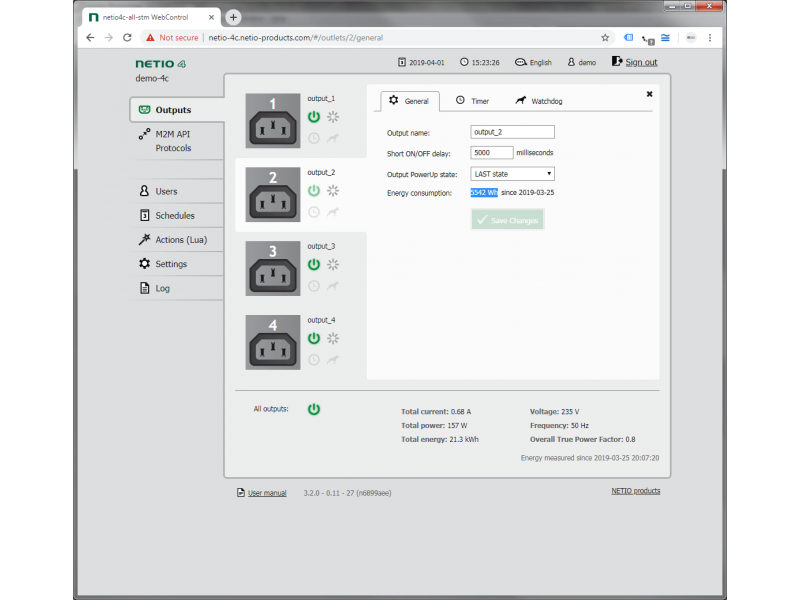Open the Chrome three-dot menu

(x=710, y=38)
